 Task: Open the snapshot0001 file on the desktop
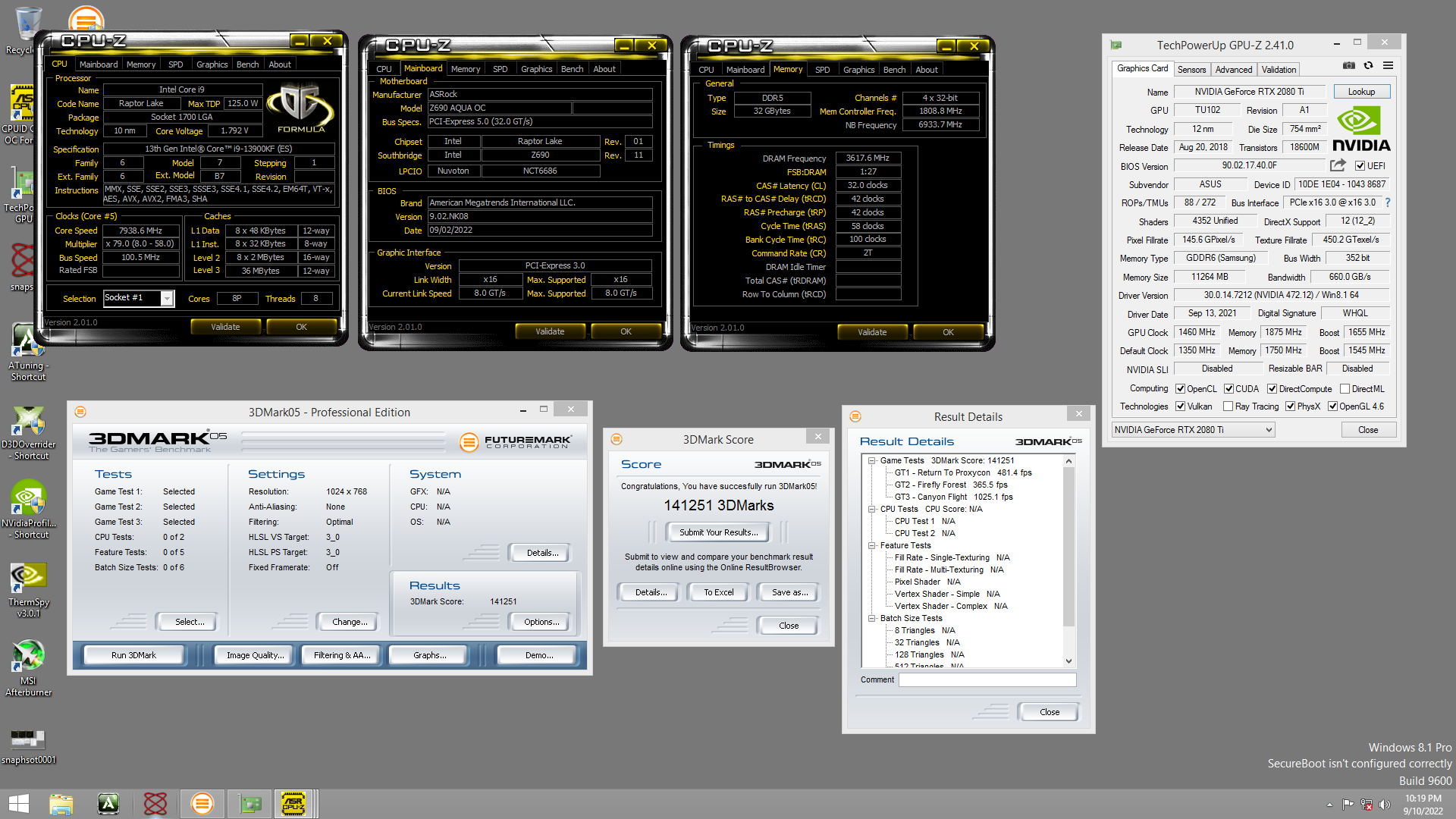[28, 745]
